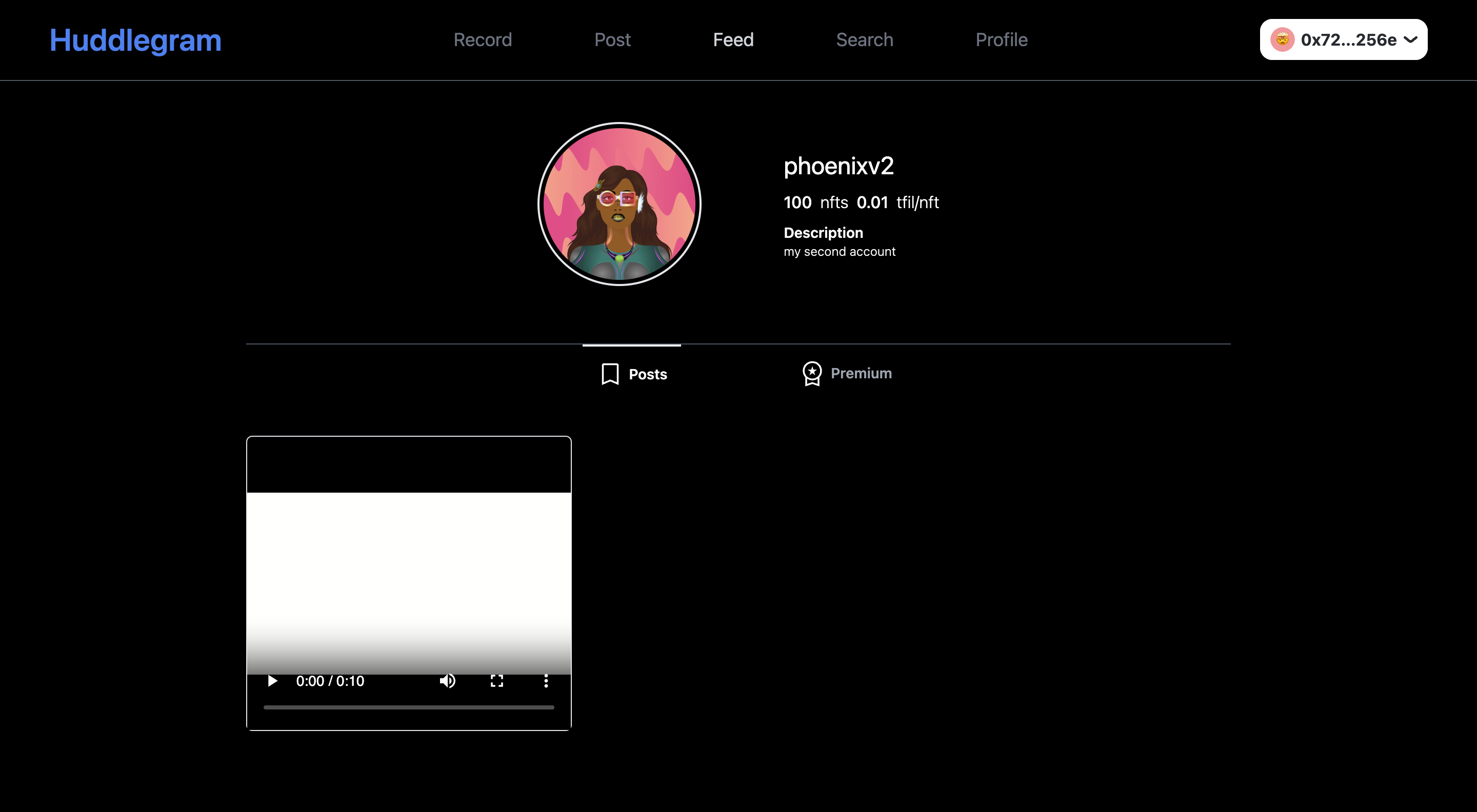This screenshot has width=1477, height=812.
Task: Go to the Record page
Action: 482,39
